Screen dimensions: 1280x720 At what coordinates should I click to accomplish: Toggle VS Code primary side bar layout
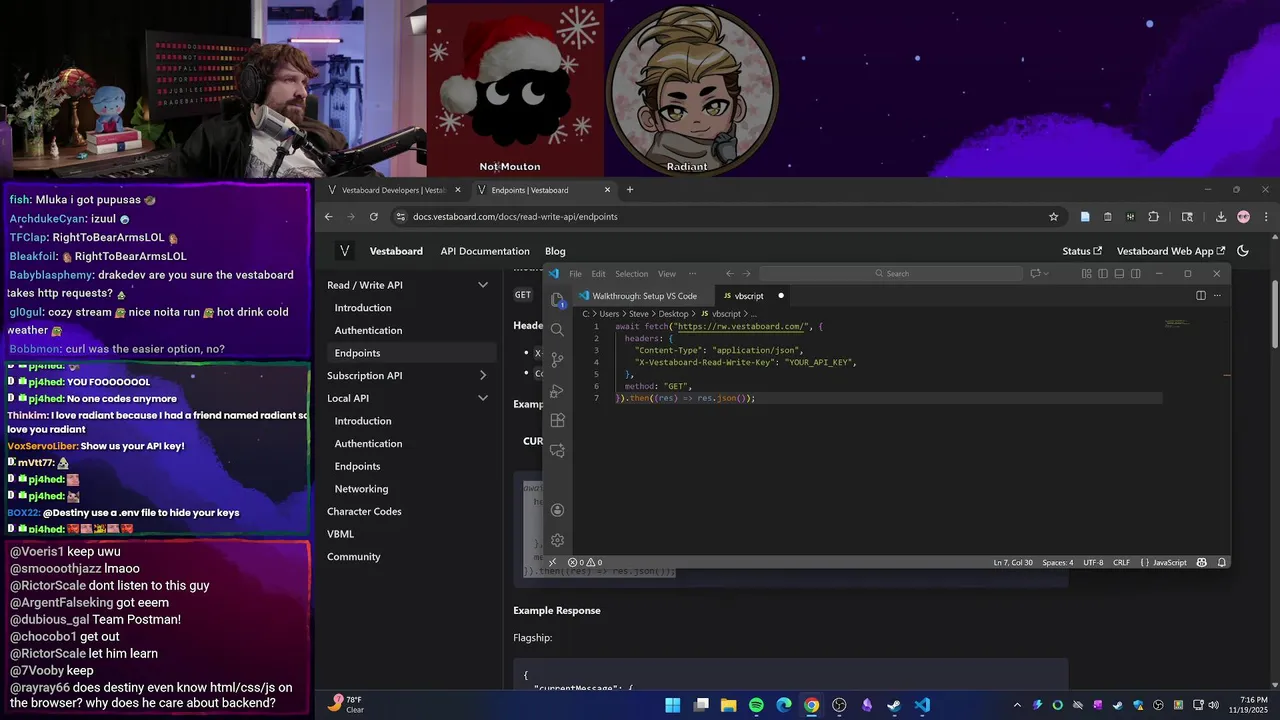click(1103, 273)
